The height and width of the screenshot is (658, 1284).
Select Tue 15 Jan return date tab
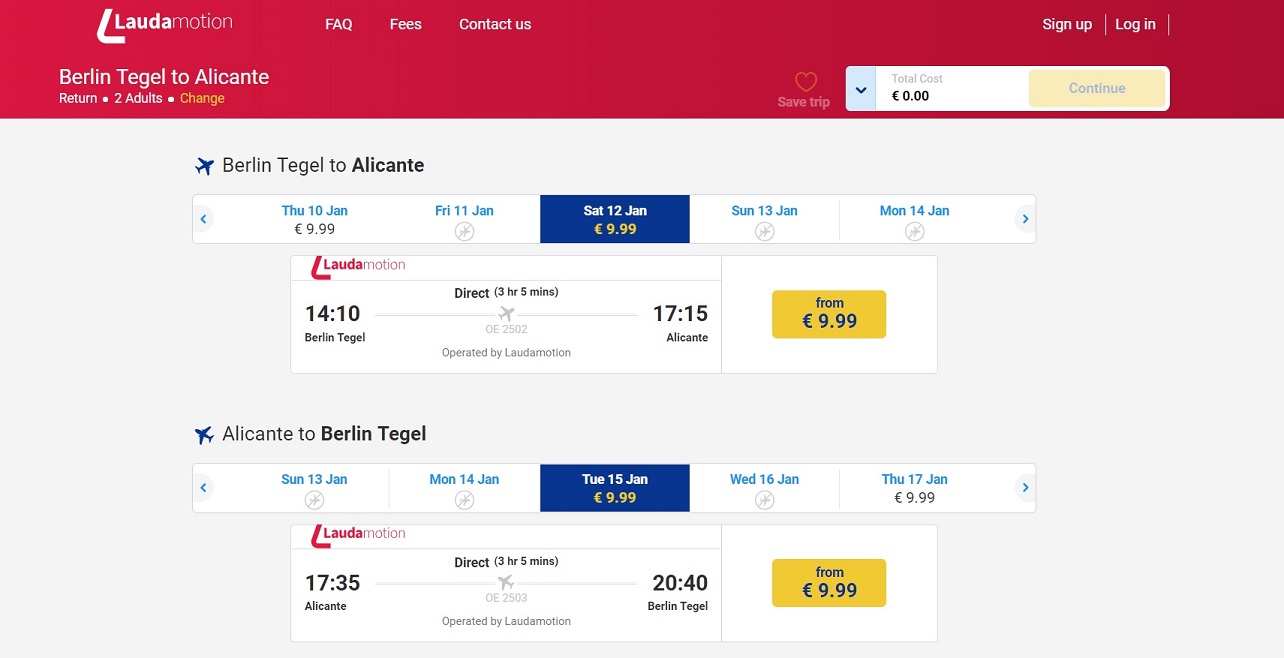(x=615, y=488)
